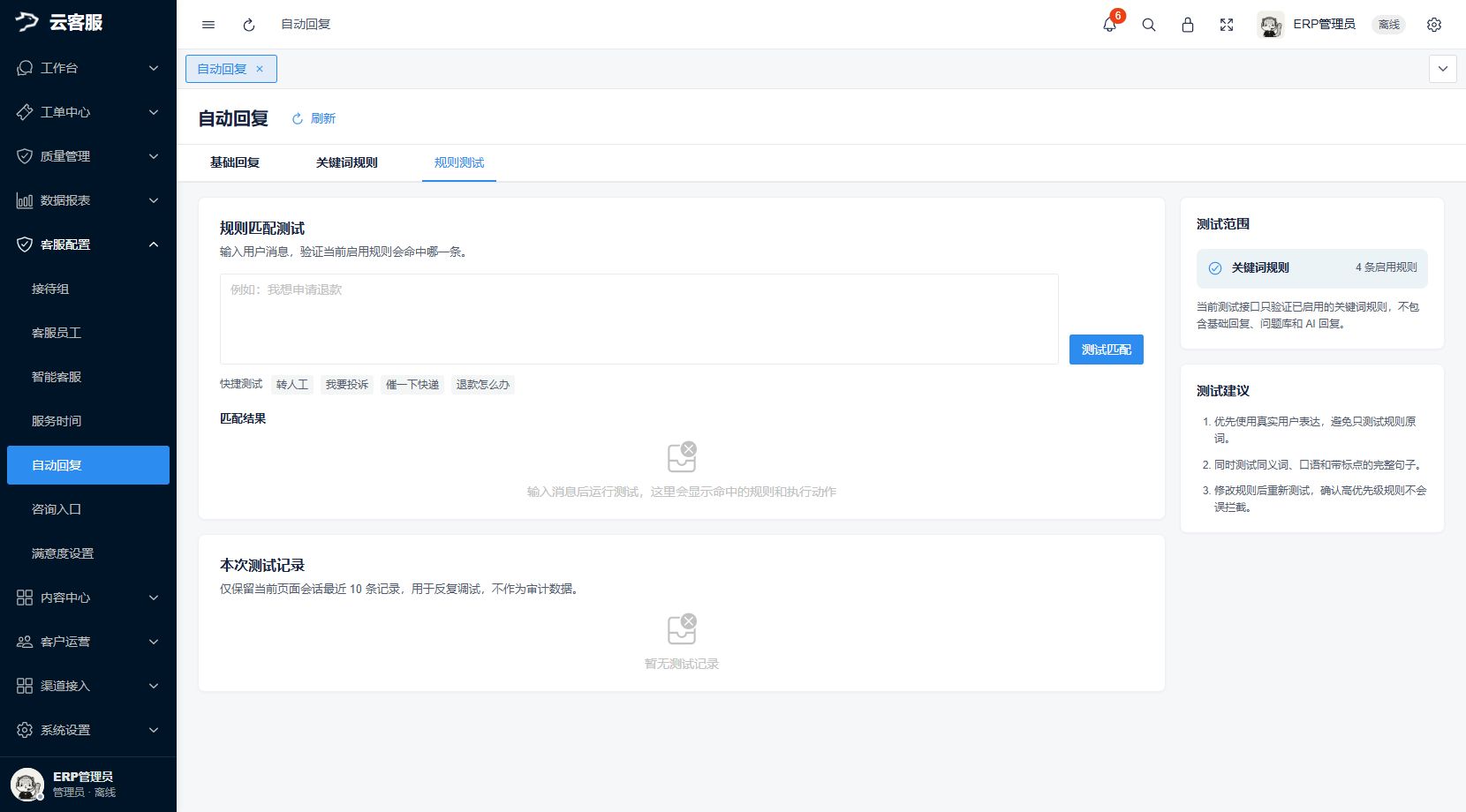Use the 催一下快递 quick test chip

pos(412,385)
